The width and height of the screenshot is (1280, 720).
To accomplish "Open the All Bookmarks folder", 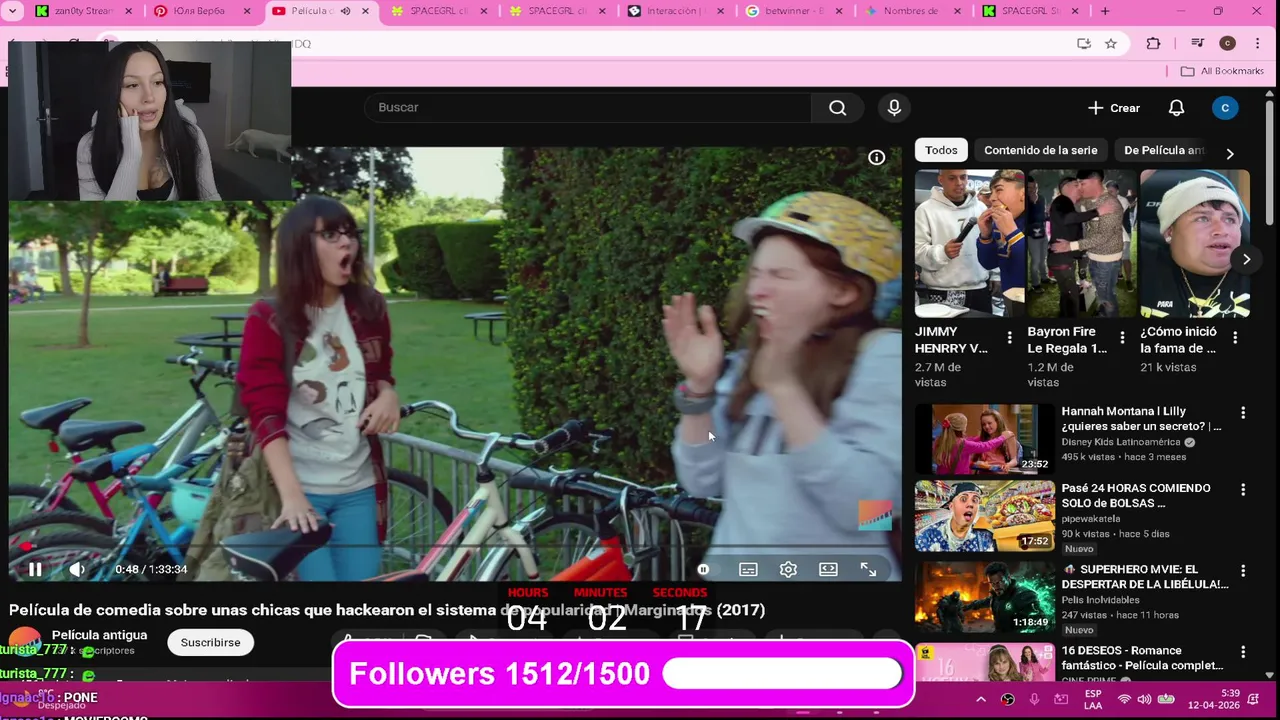I will coord(1222,71).
